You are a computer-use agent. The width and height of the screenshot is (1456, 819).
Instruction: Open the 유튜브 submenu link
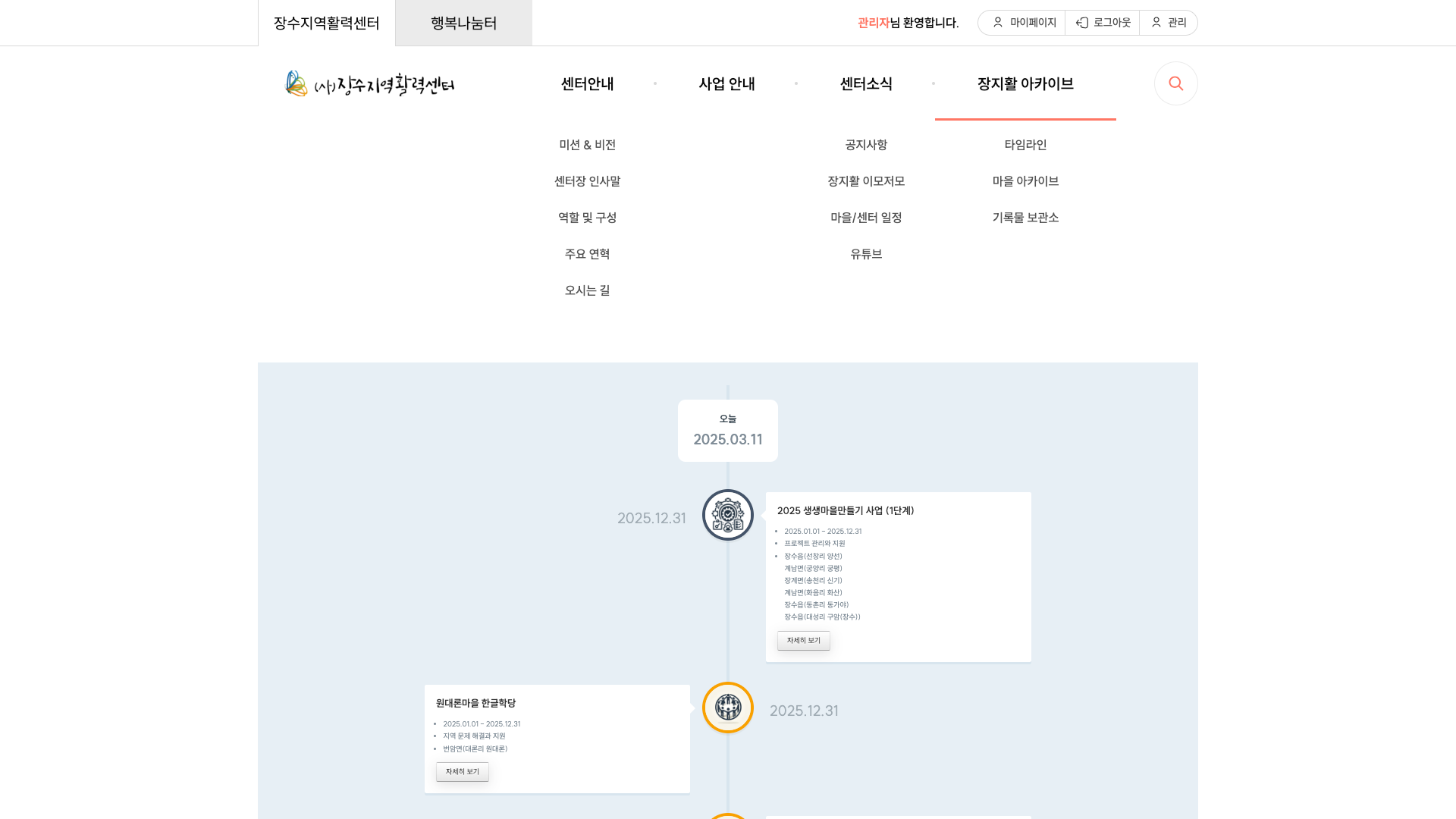[866, 254]
